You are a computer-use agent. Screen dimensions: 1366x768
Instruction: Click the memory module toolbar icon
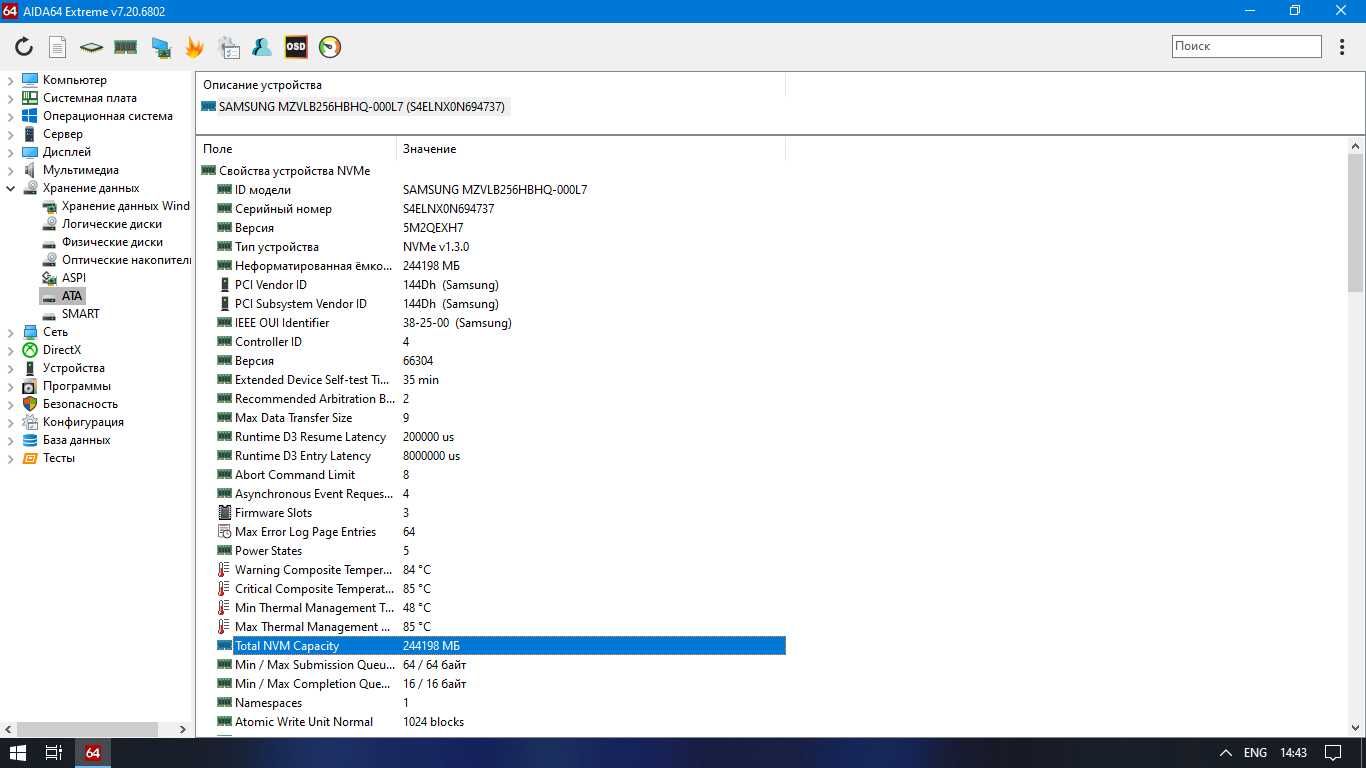click(125, 47)
